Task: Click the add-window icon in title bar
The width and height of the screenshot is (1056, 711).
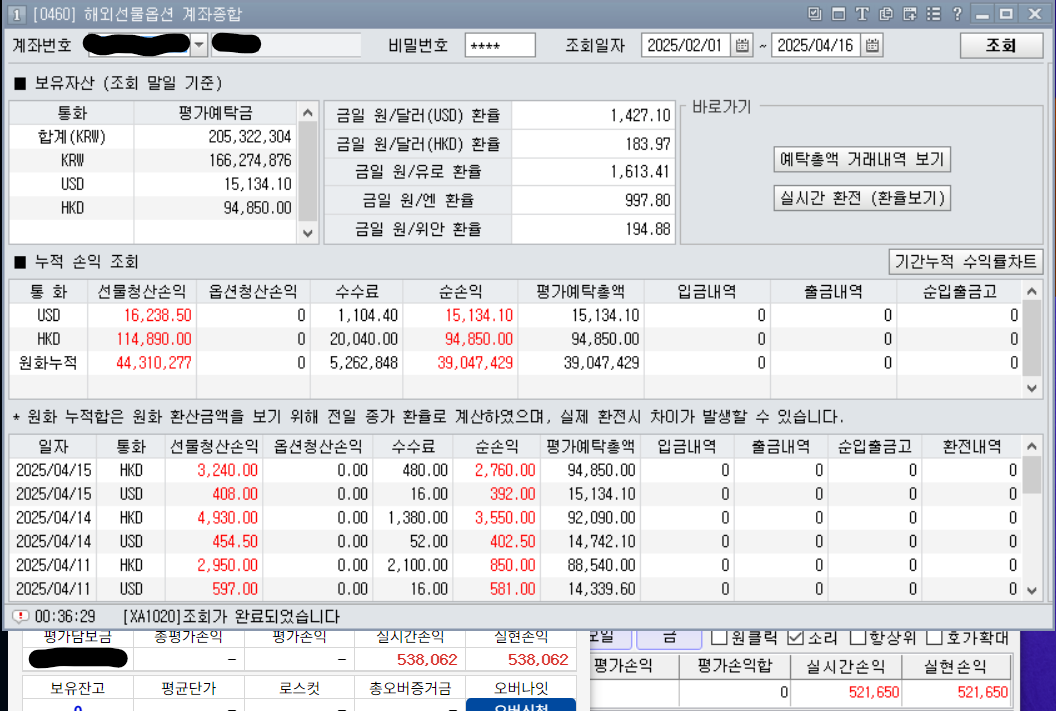Action: pyautogui.click(x=910, y=13)
